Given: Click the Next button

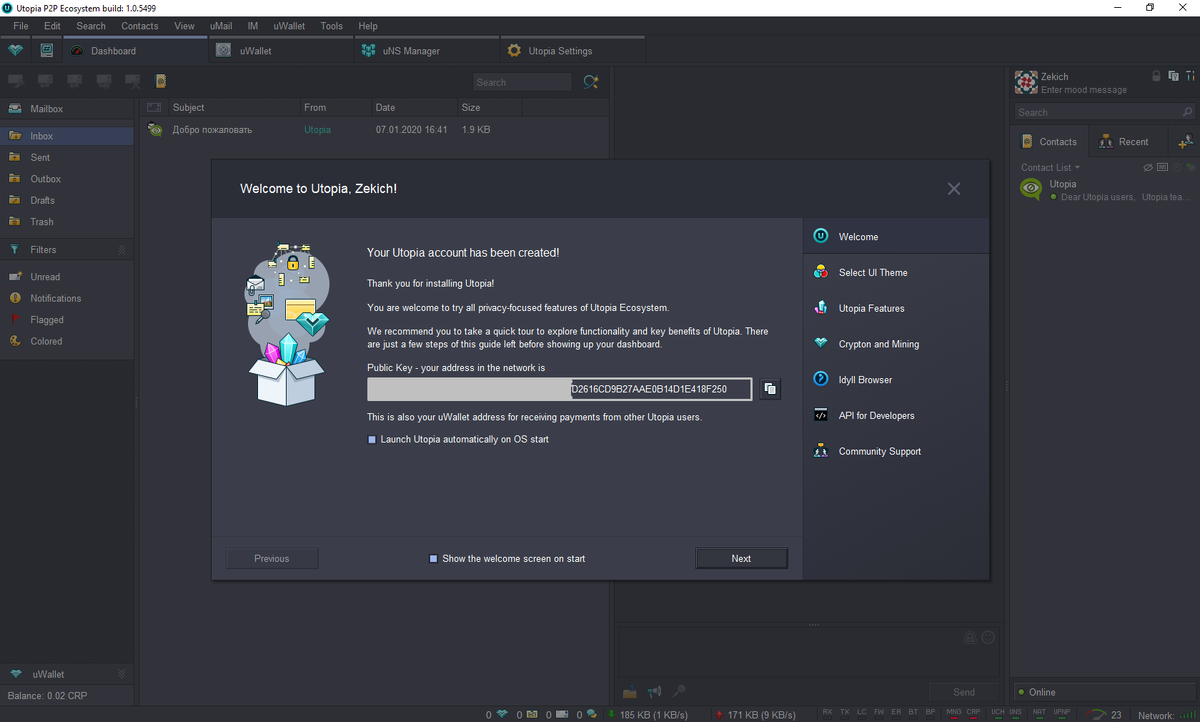Looking at the screenshot, I should point(741,558).
